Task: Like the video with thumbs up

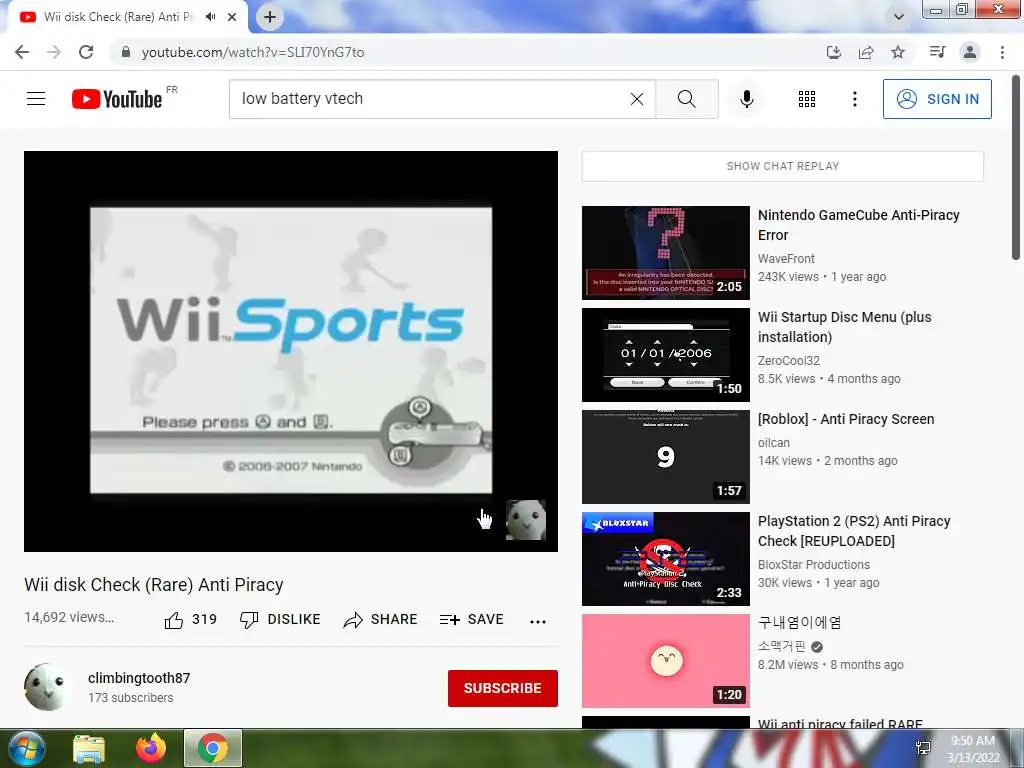Action: [x=190, y=620]
